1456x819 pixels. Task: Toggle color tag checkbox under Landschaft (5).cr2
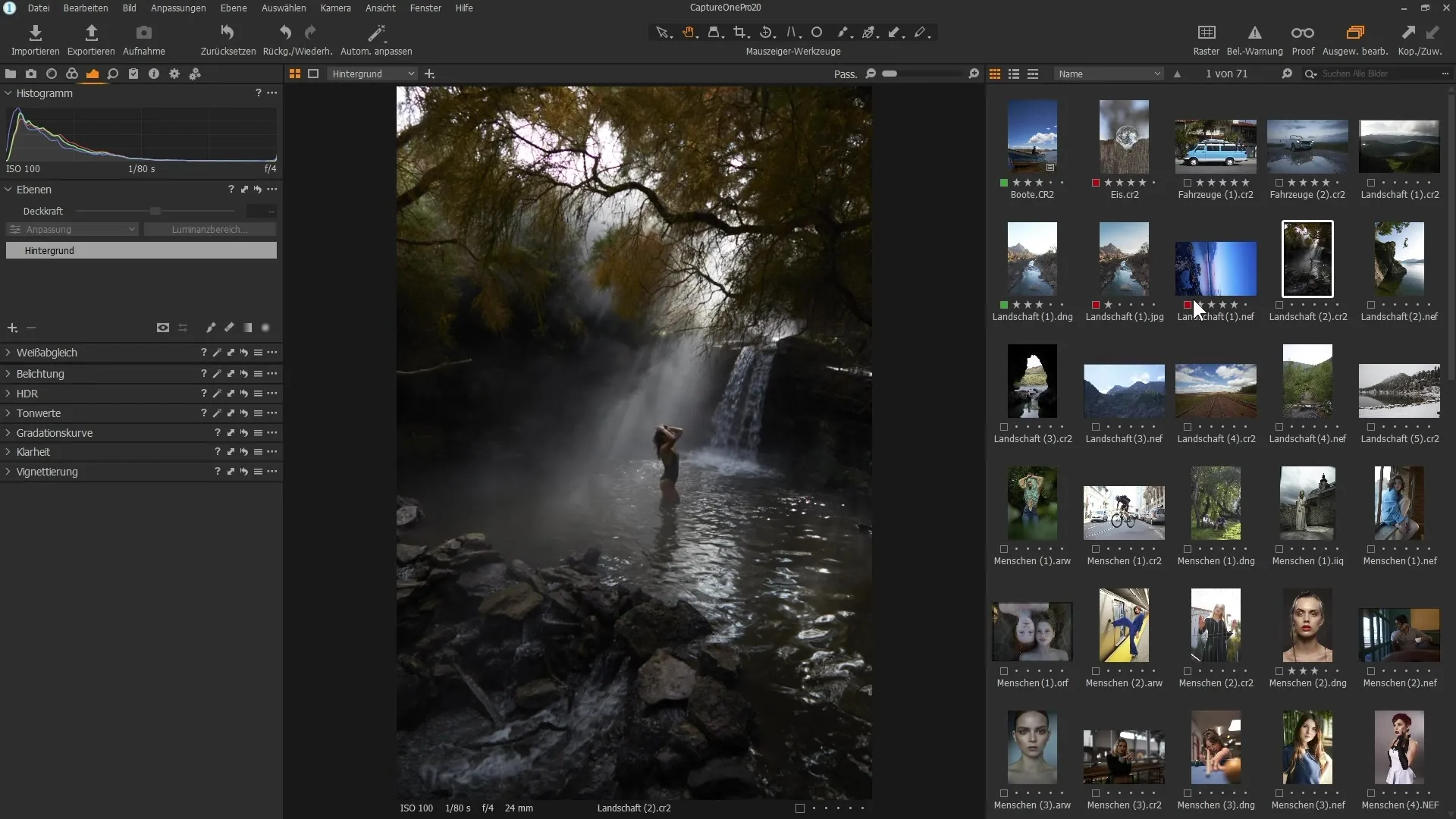[1371, 427]
